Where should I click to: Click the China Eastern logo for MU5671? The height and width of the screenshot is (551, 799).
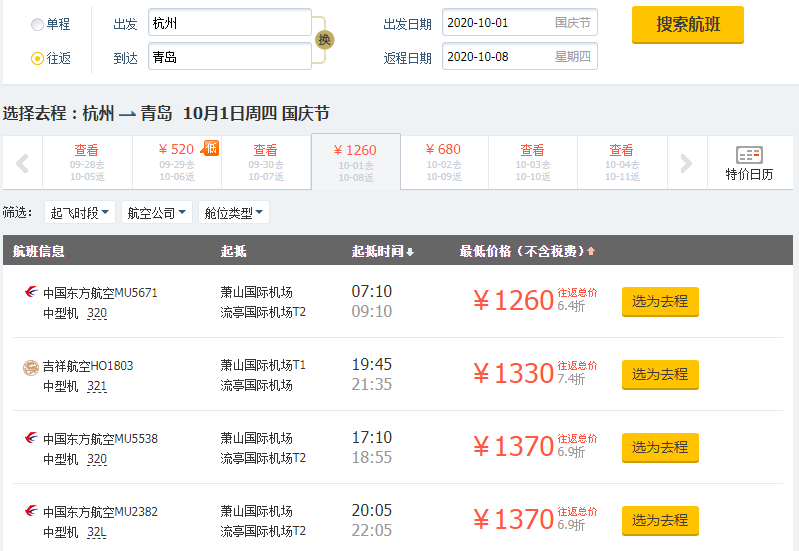click(x=31, y=293)
